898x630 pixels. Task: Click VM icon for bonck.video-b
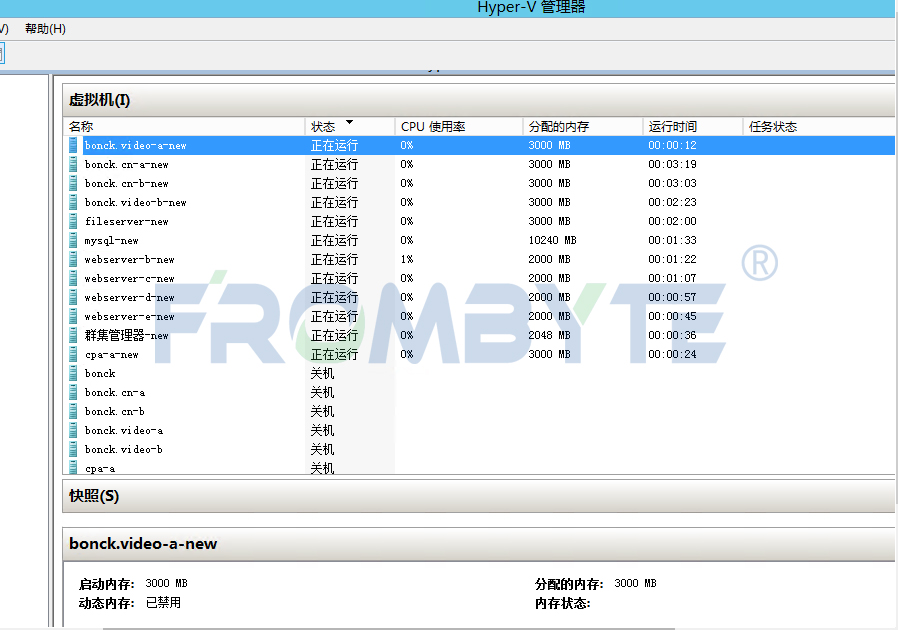[73, 449]
